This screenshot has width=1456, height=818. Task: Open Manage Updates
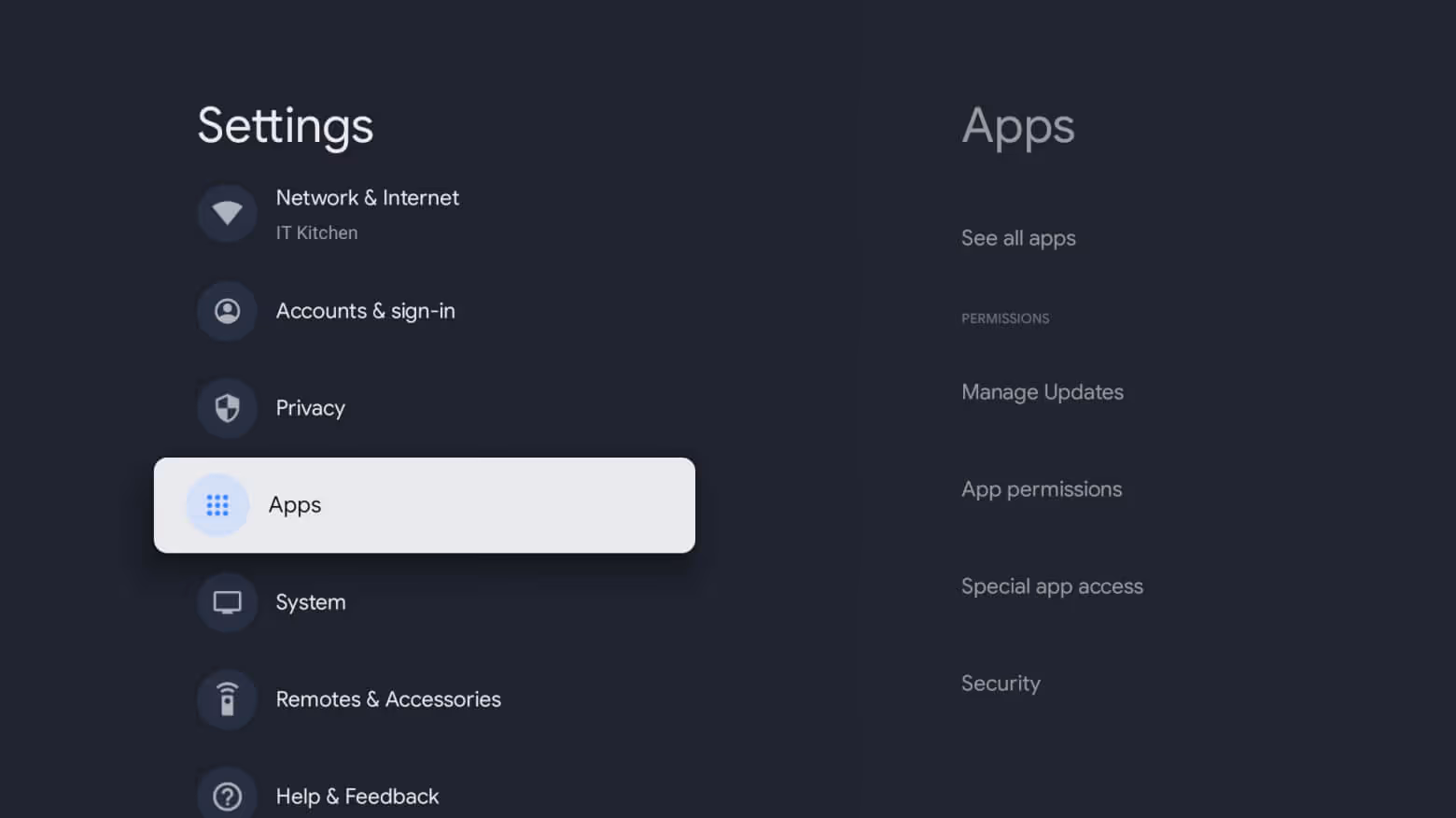click(1043, 392)
